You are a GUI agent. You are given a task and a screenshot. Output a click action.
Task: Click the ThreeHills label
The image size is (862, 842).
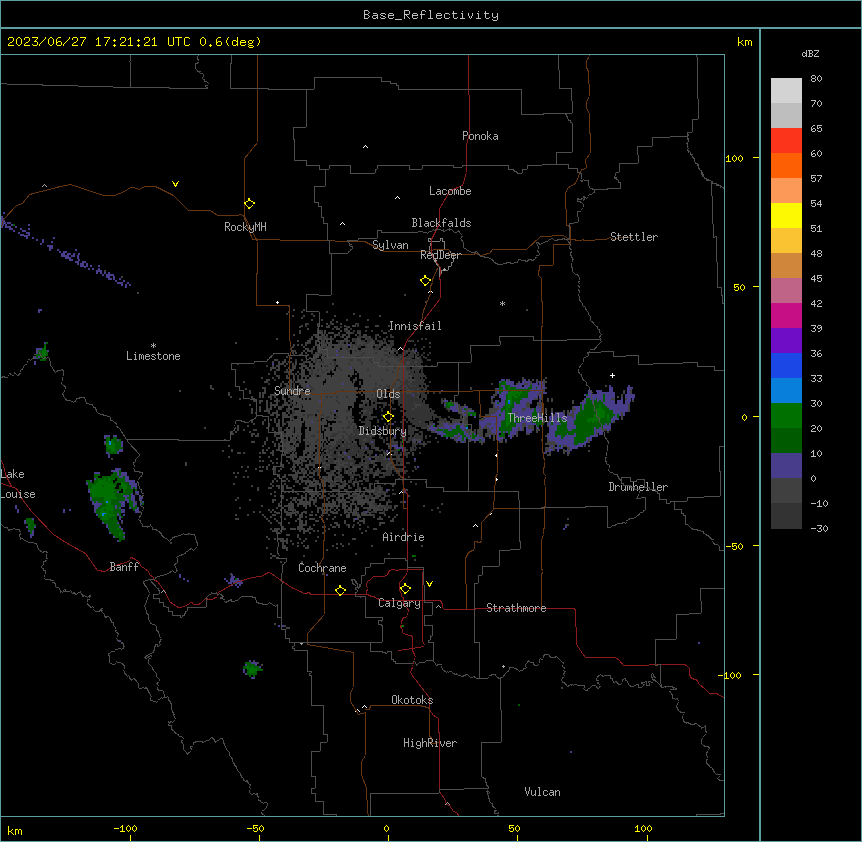pyautogui.click(x=537, y=418)
